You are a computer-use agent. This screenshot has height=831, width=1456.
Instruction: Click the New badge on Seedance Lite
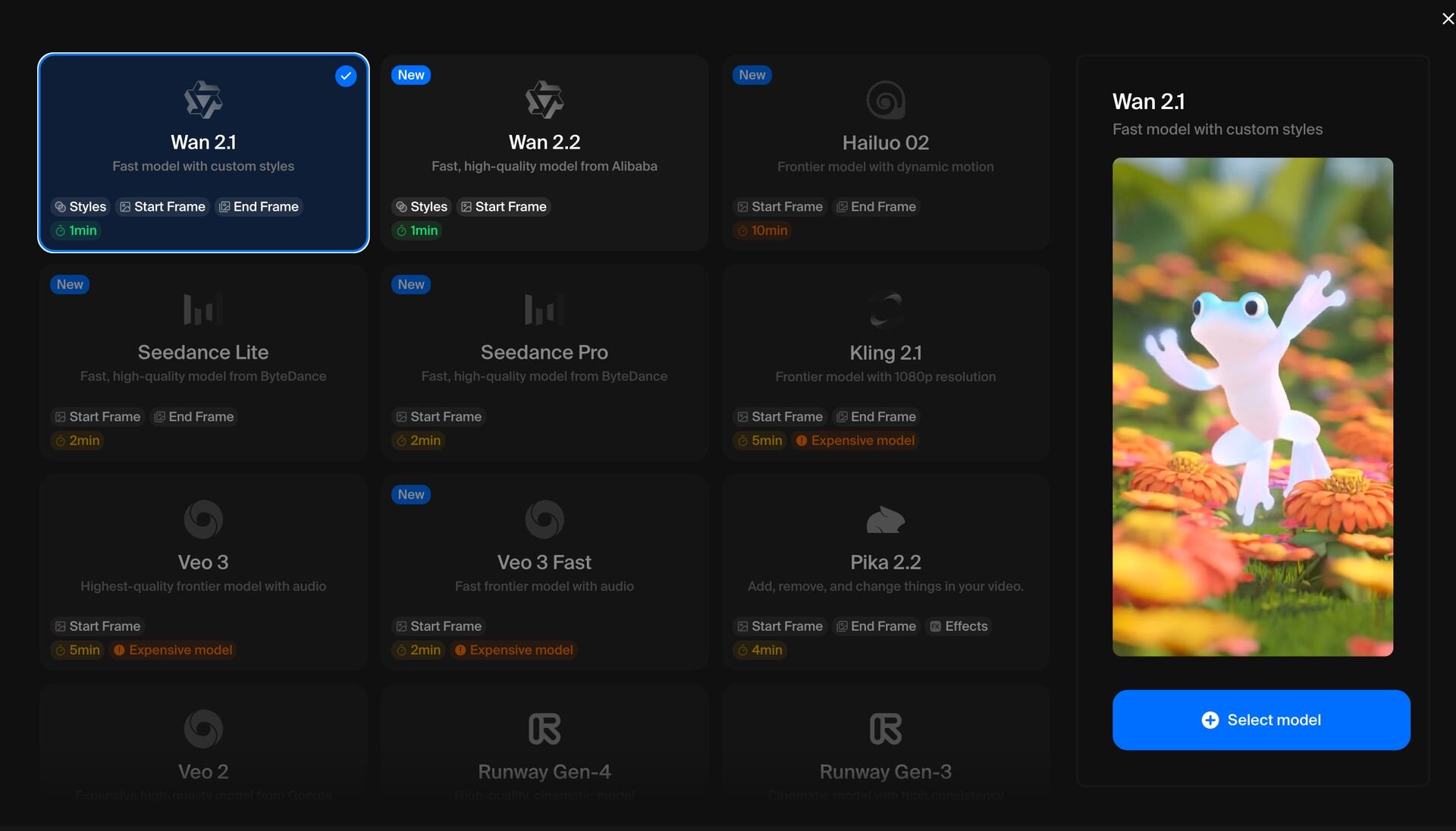[70, 284]
